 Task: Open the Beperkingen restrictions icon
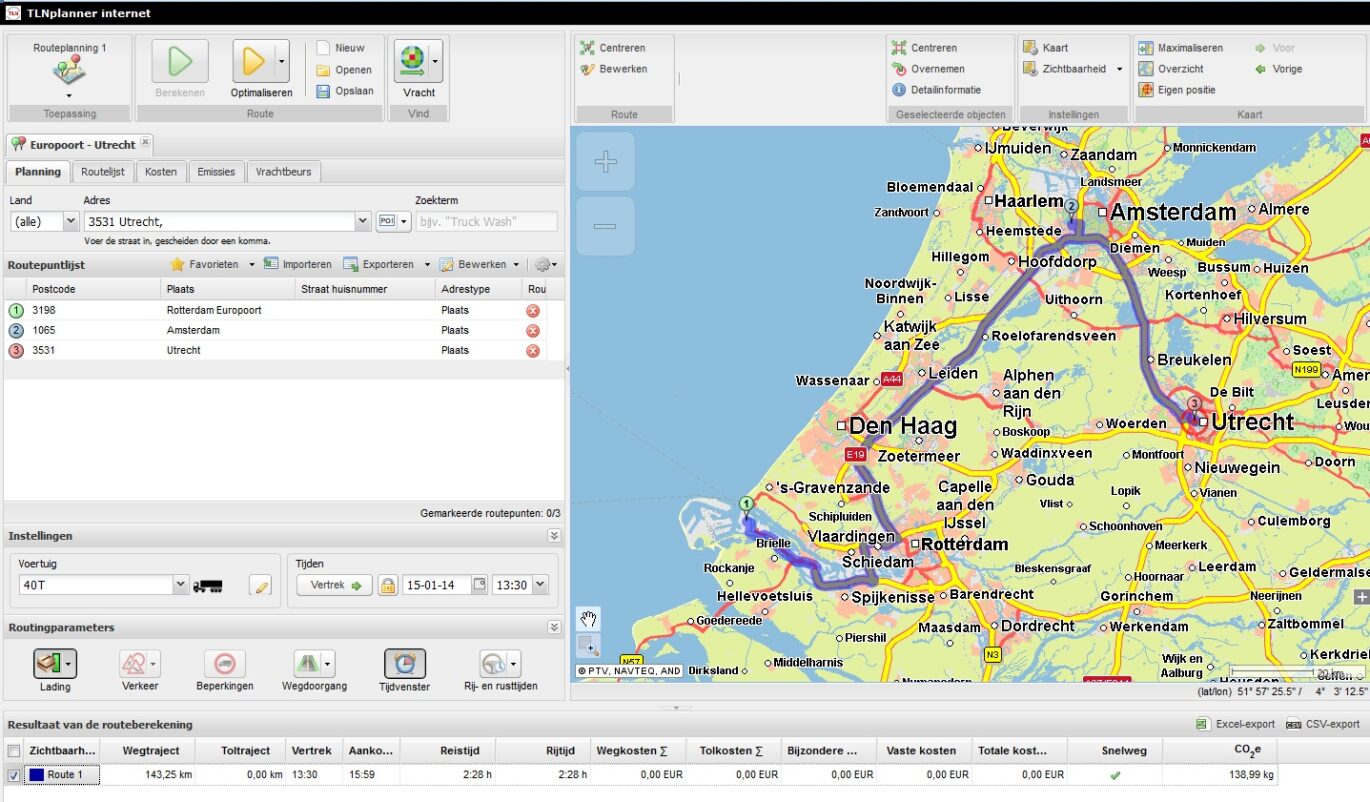click(224, 663)
